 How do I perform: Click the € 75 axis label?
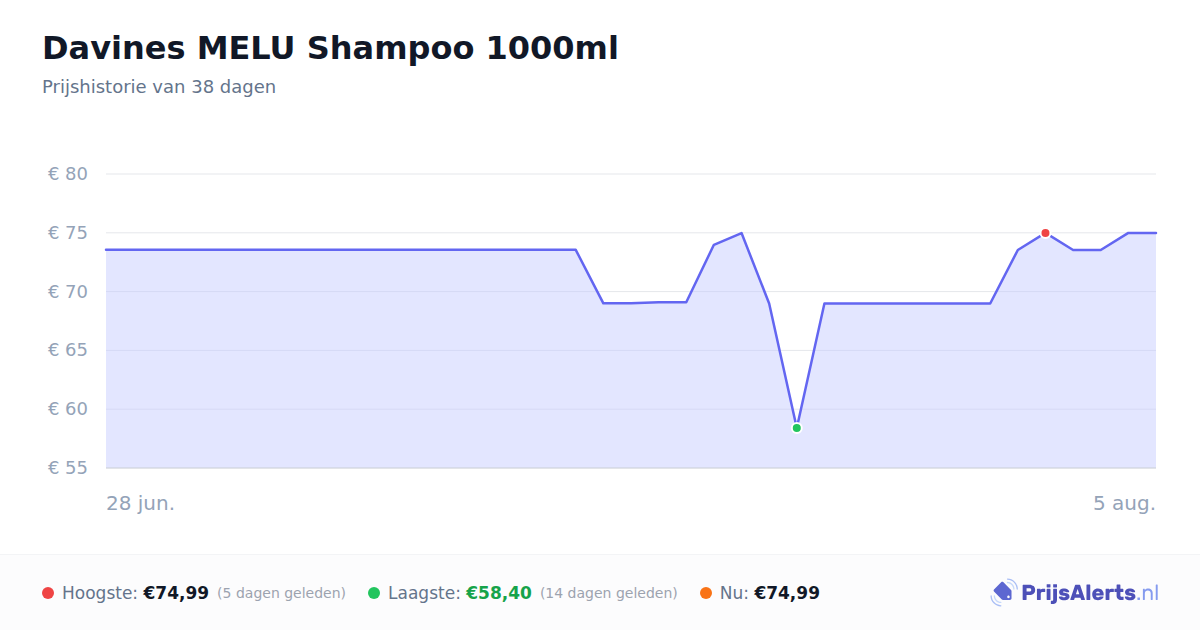[x=68, y=233]
